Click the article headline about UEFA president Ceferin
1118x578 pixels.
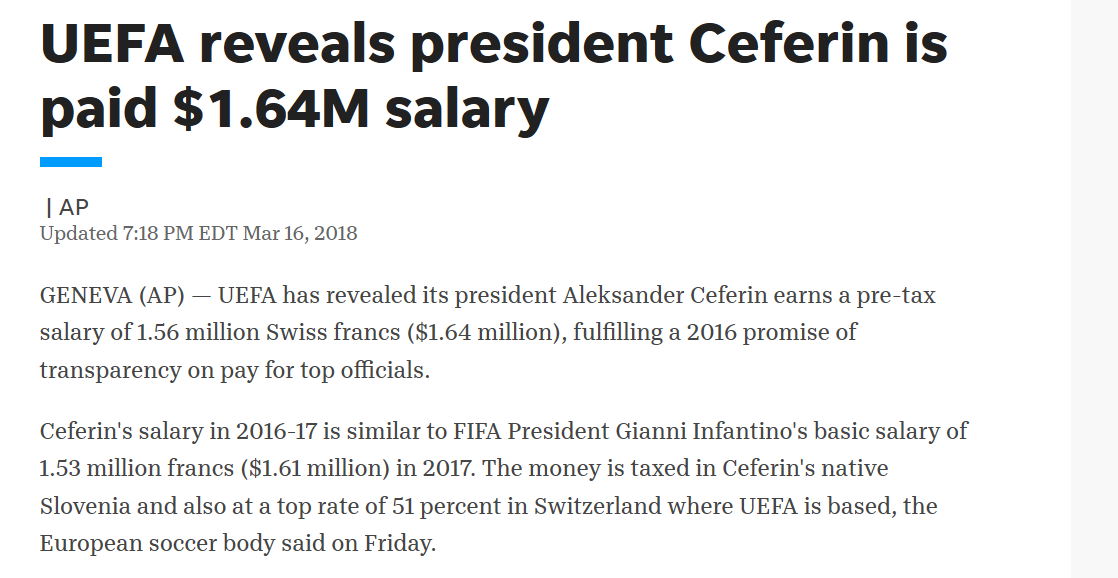coord(493,76)
